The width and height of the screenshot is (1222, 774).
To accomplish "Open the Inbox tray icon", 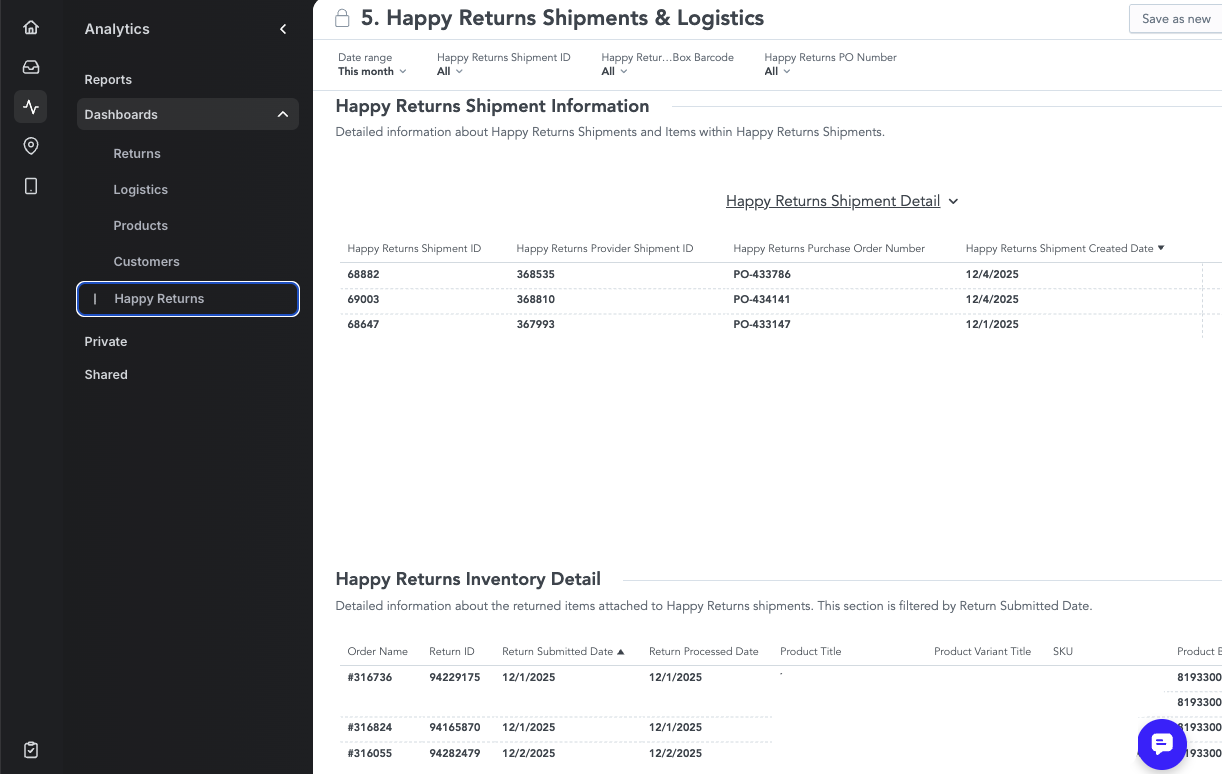I will pos(31,67).
